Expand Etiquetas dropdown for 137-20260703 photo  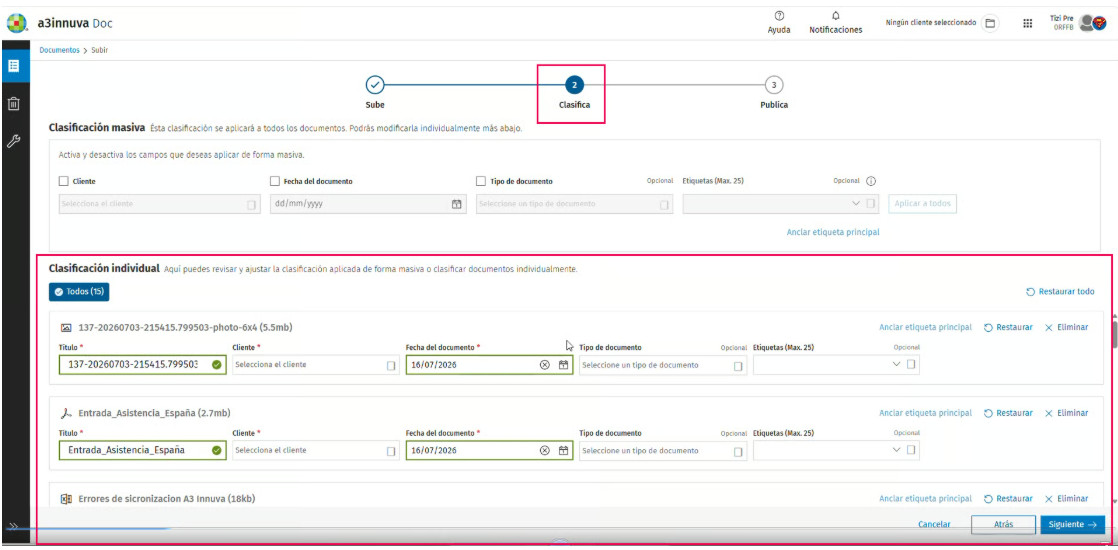897,365
